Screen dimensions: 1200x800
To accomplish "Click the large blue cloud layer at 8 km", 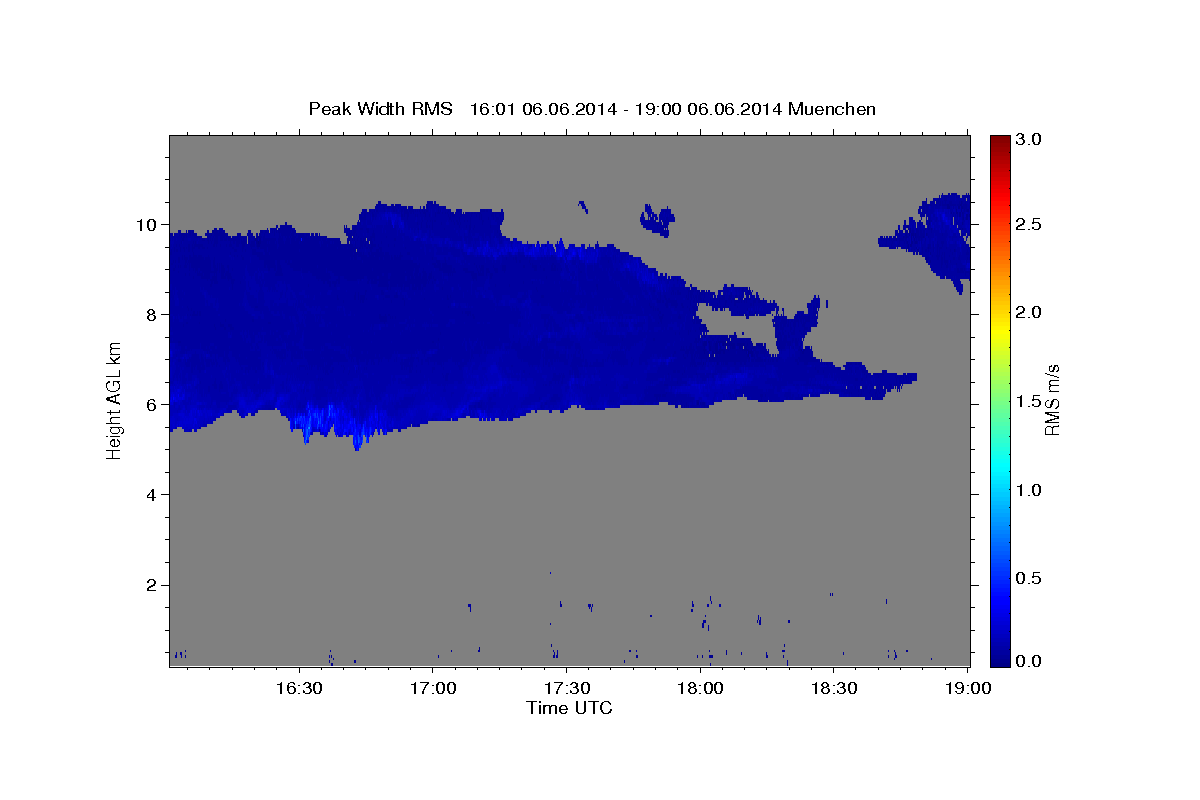I will click(x=430, y=320).
